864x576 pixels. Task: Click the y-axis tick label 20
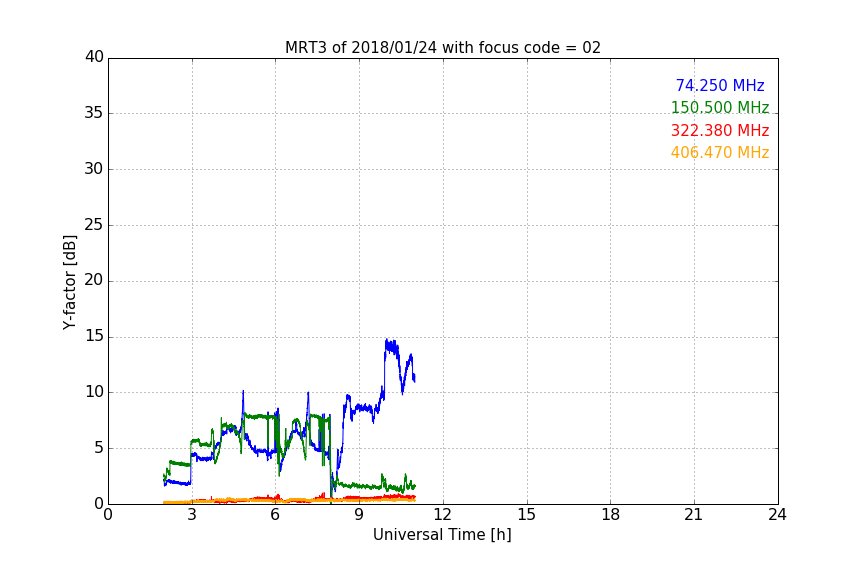click(x=94, y=280)
